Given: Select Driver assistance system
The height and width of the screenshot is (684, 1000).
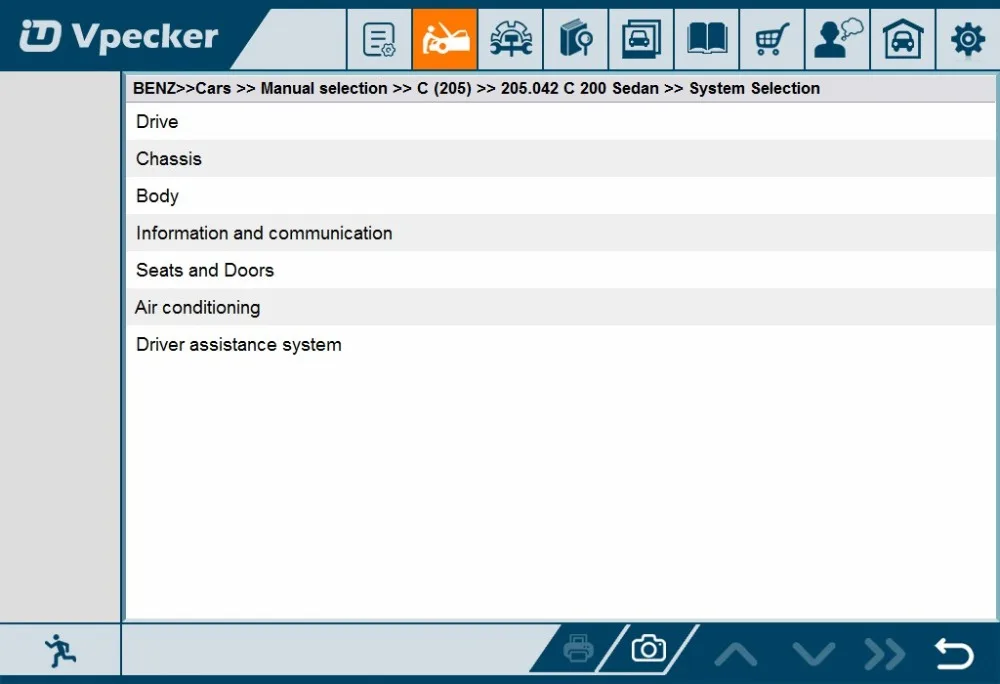Looking at the screenshot, I should point(561,344).
